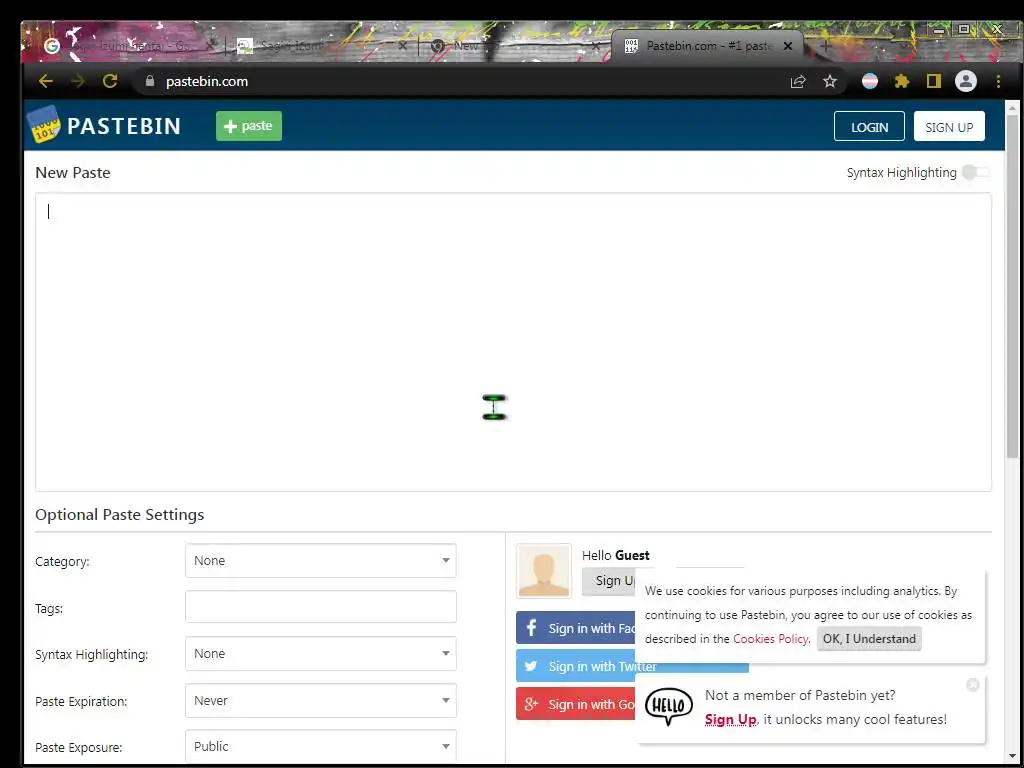Image resolution: width=1024 pixels, height=768 pixels.
Task: Click the HELLO speech bubble icon
Action: pos(669,707)
